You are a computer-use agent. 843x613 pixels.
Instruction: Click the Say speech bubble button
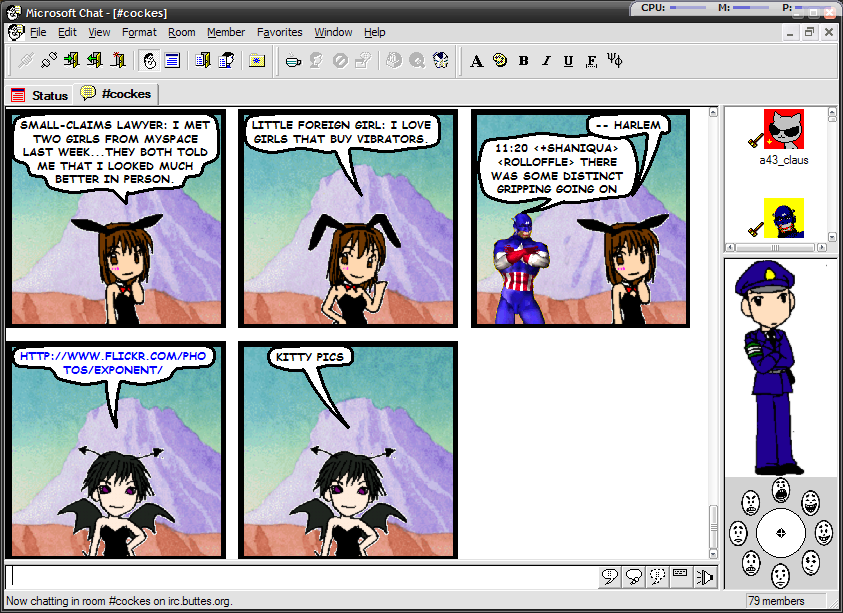[610, 577]
